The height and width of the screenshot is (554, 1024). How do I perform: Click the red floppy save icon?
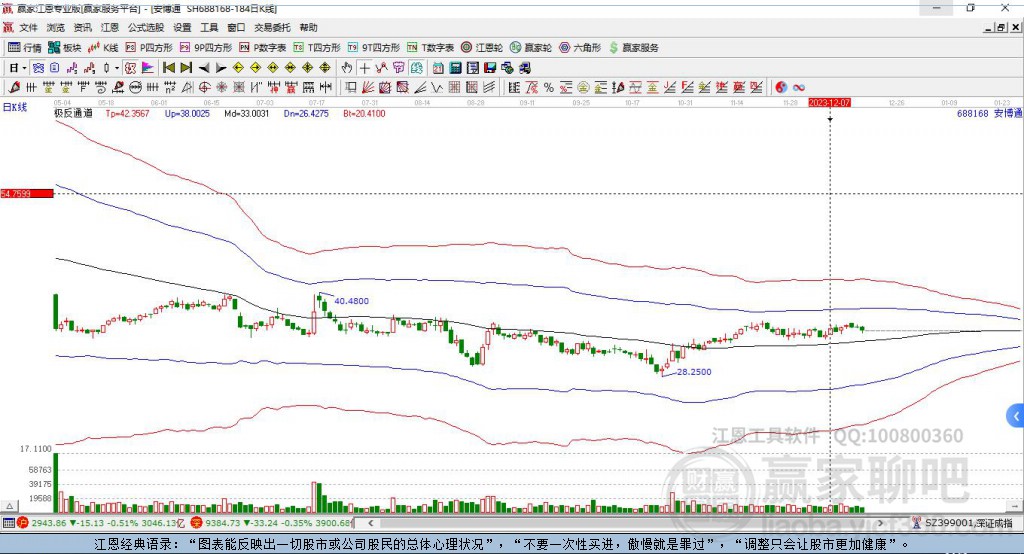click(x=490, y=68)
